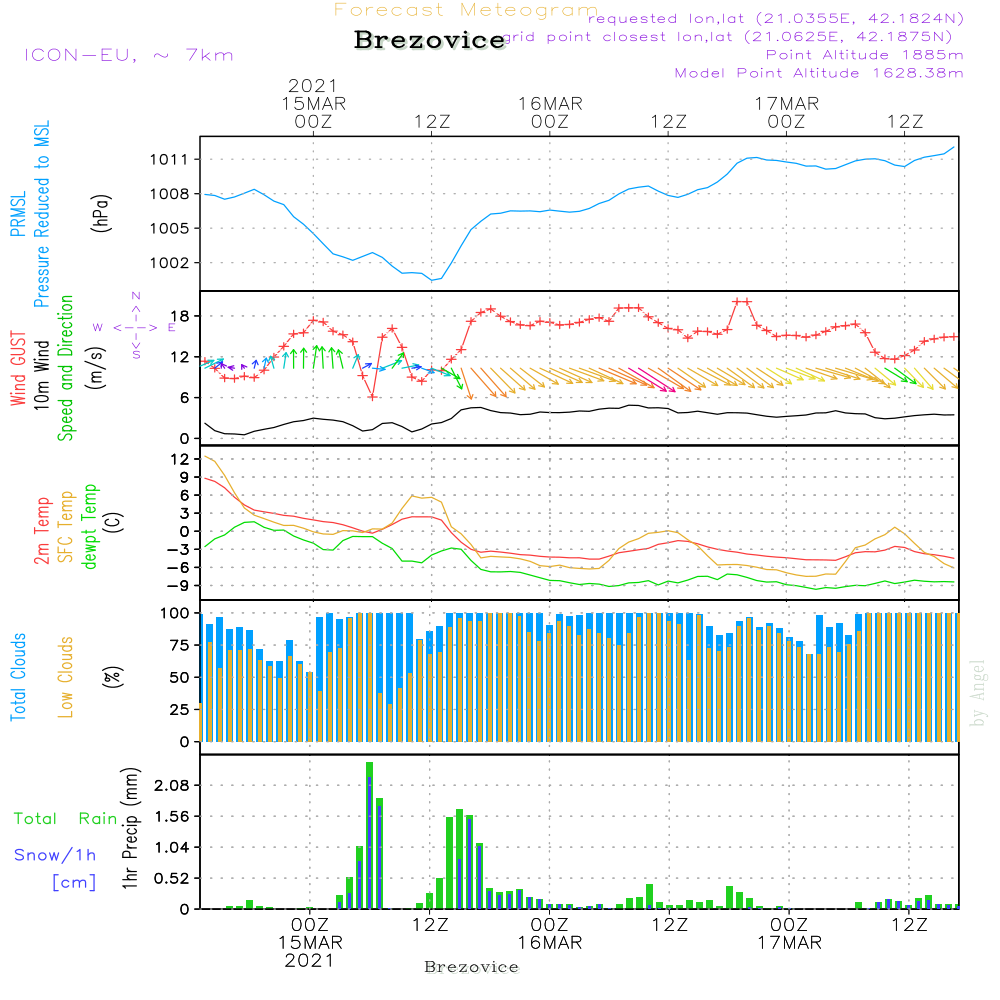Screen dimensions: 1000x1000
Task: Select the 'Pressure Reduced to MSL' label
Action: (41, 214)
